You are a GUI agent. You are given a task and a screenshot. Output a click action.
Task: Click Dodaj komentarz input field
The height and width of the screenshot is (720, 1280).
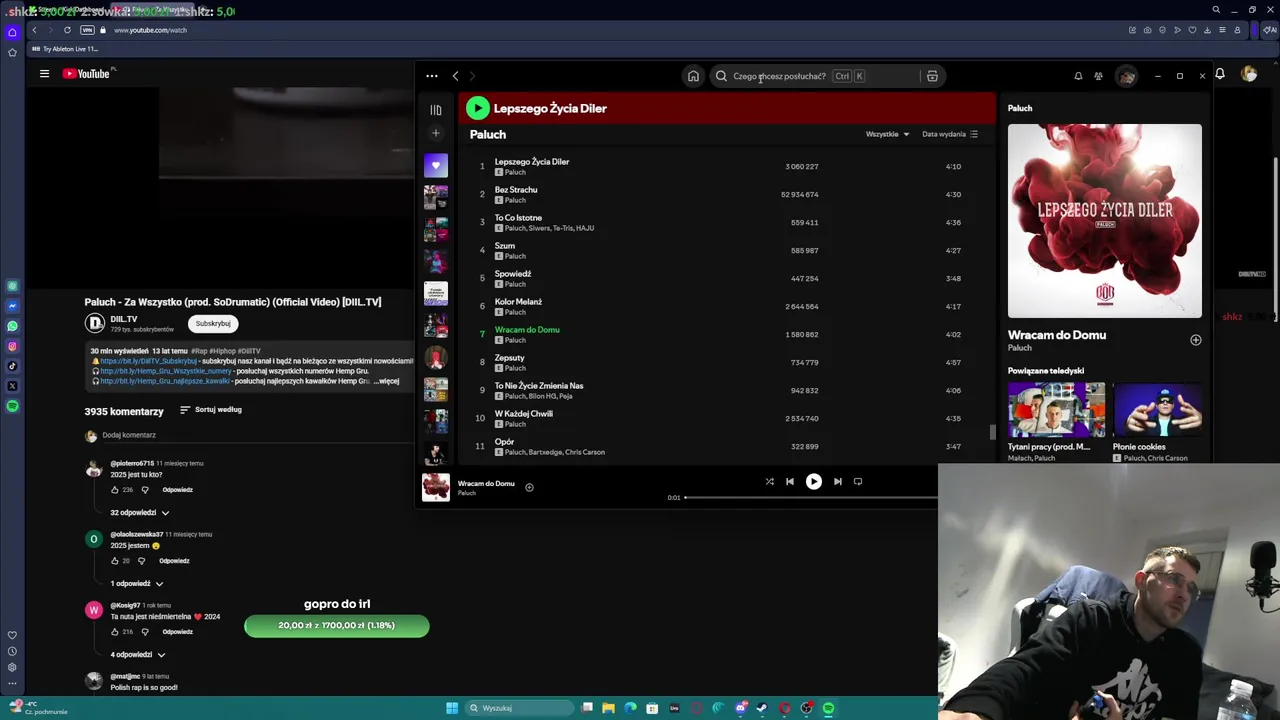250,435
